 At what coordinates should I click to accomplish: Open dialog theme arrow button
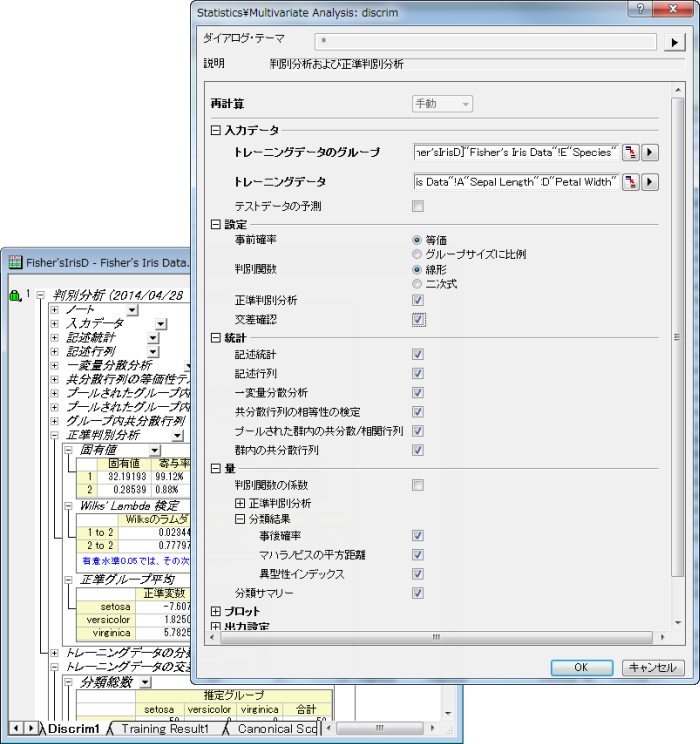coord(674,42)
